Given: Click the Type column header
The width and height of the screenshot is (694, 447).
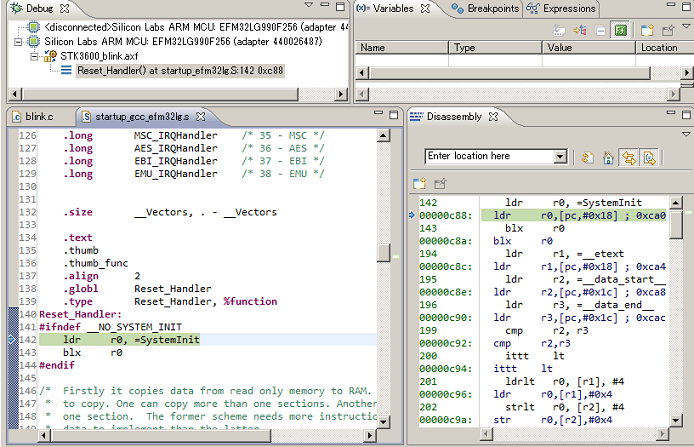Looking at the screenshot, I should pyautogui.click(x=496, y=47).
